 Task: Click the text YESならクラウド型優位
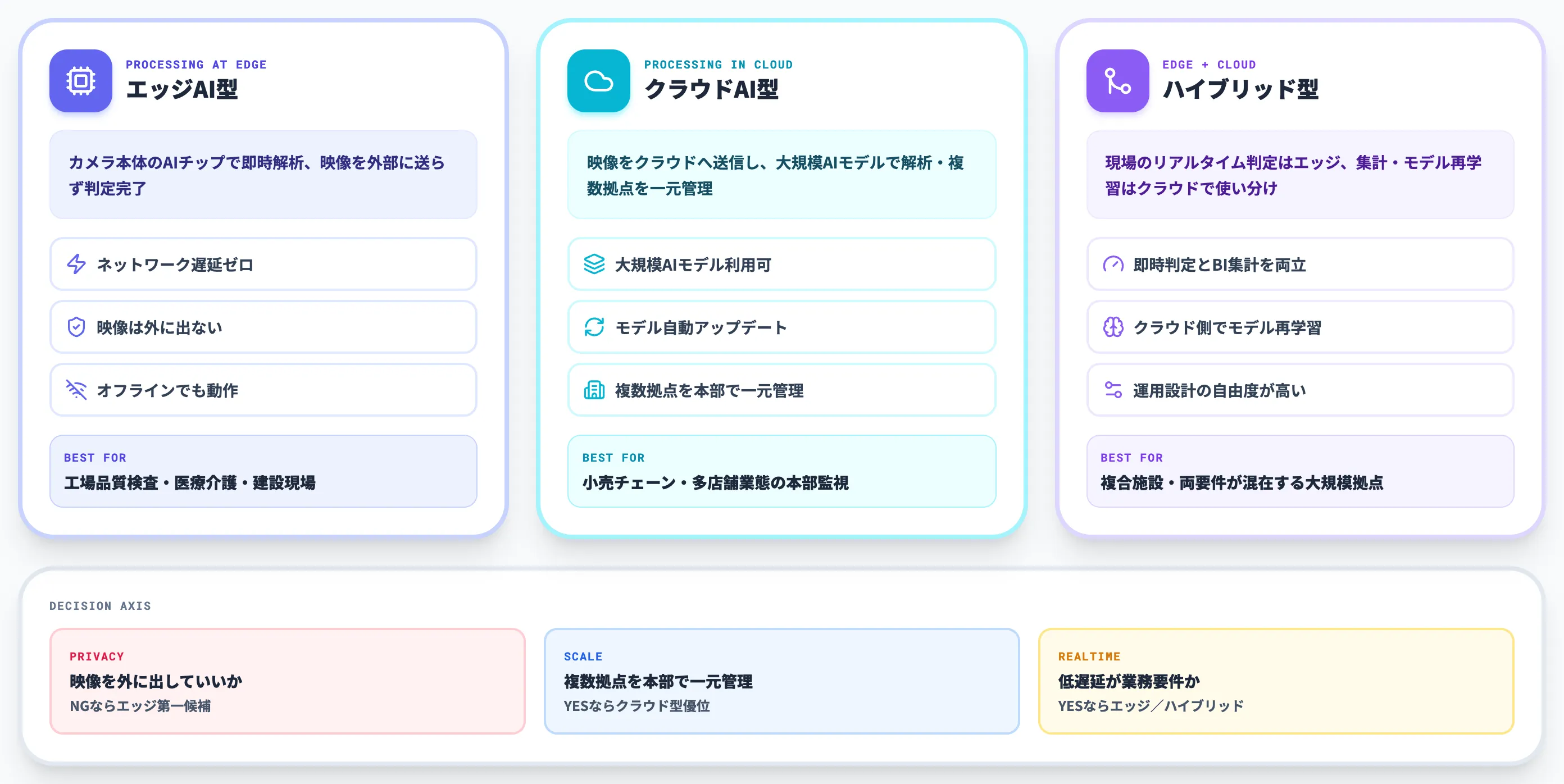(x=636, y=706)
